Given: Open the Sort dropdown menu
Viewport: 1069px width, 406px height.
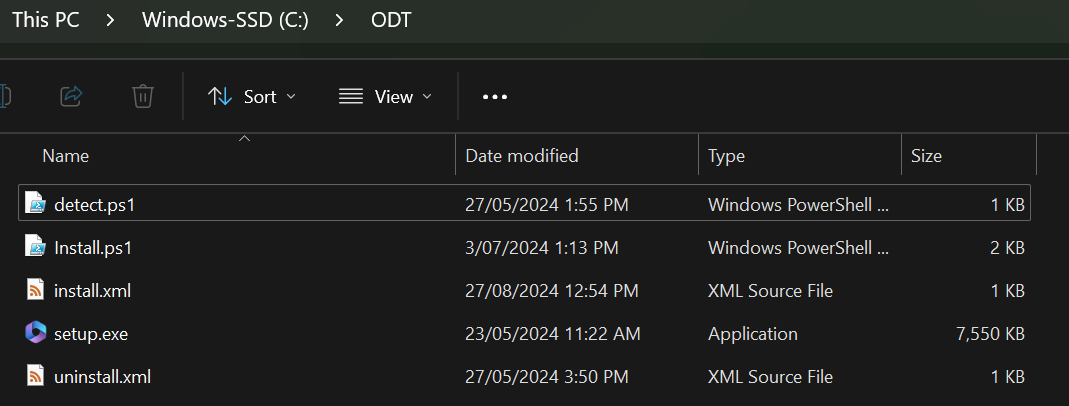Looking at the screenshot, I should (x=252, y=96).
